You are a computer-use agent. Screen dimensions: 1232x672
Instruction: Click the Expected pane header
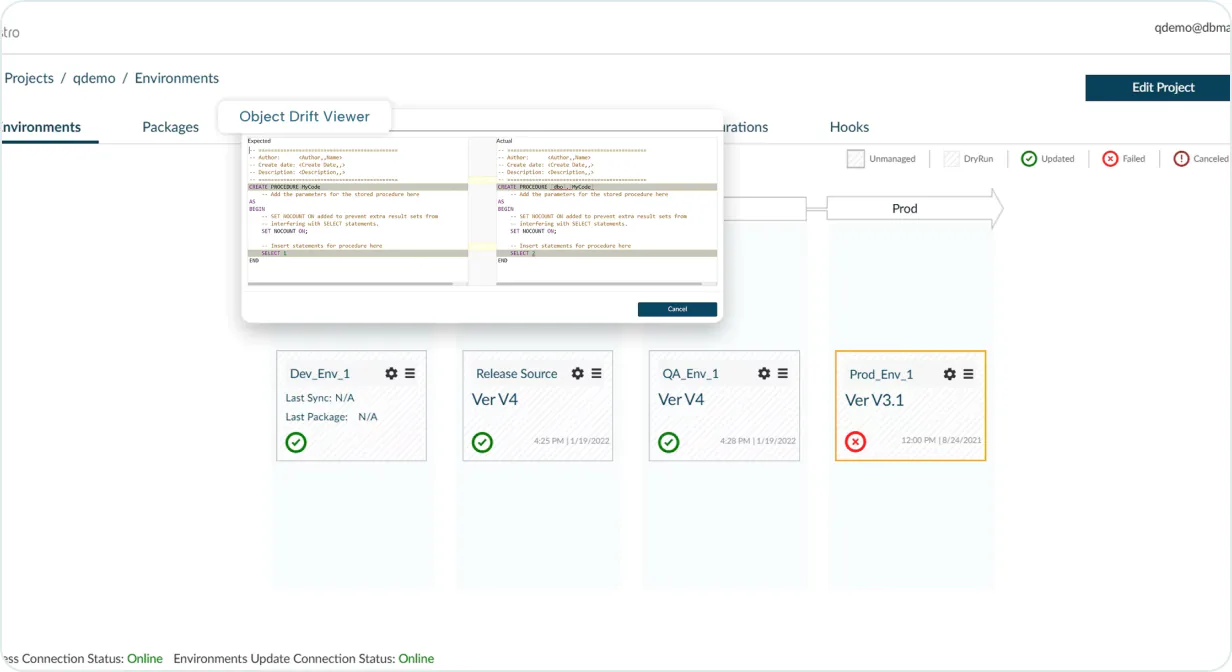point(259,141)
